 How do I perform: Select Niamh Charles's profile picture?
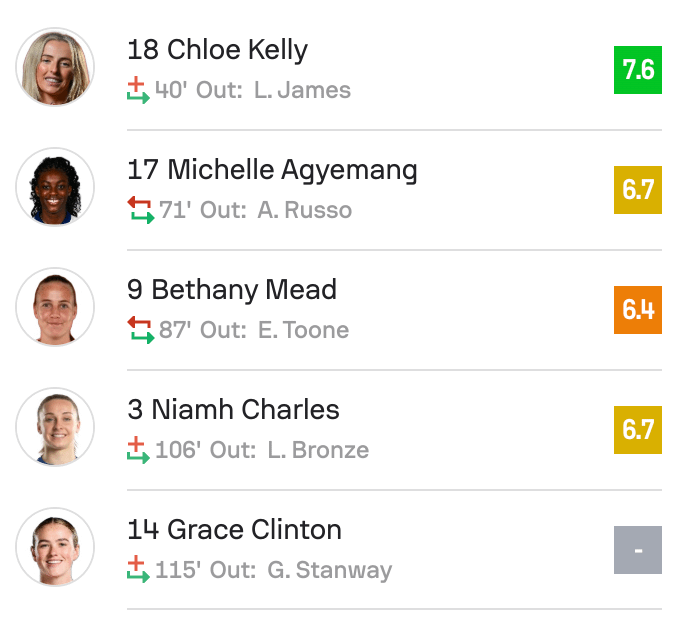(55, 428)
